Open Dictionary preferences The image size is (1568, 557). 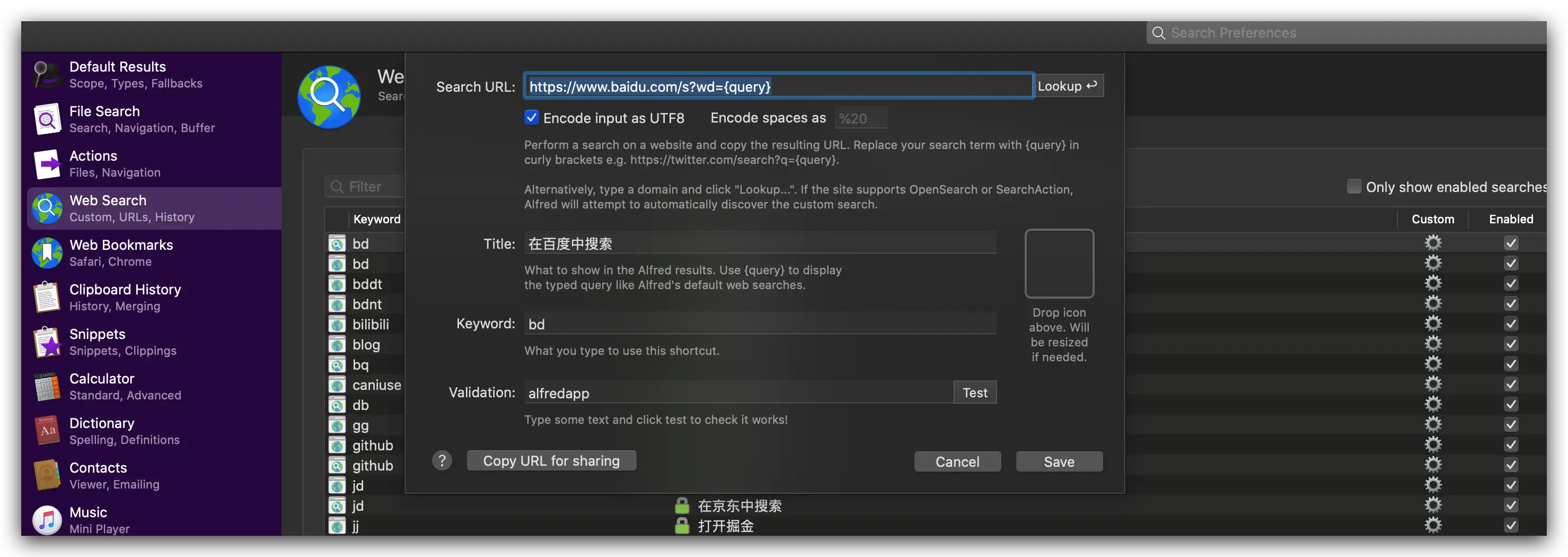[x=154, y=430]
